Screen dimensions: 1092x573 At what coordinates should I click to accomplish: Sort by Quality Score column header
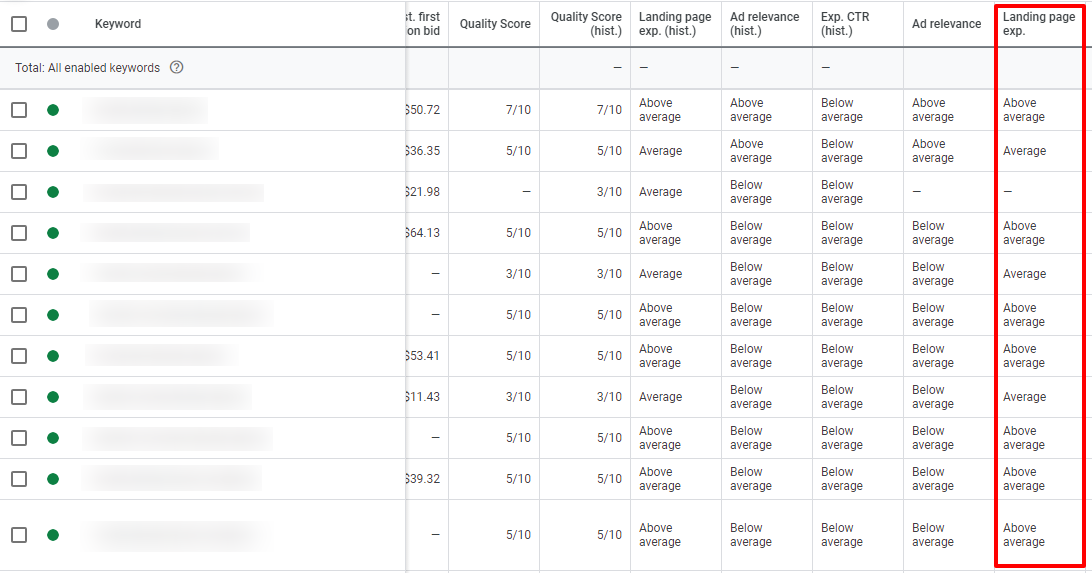(494, 24)
